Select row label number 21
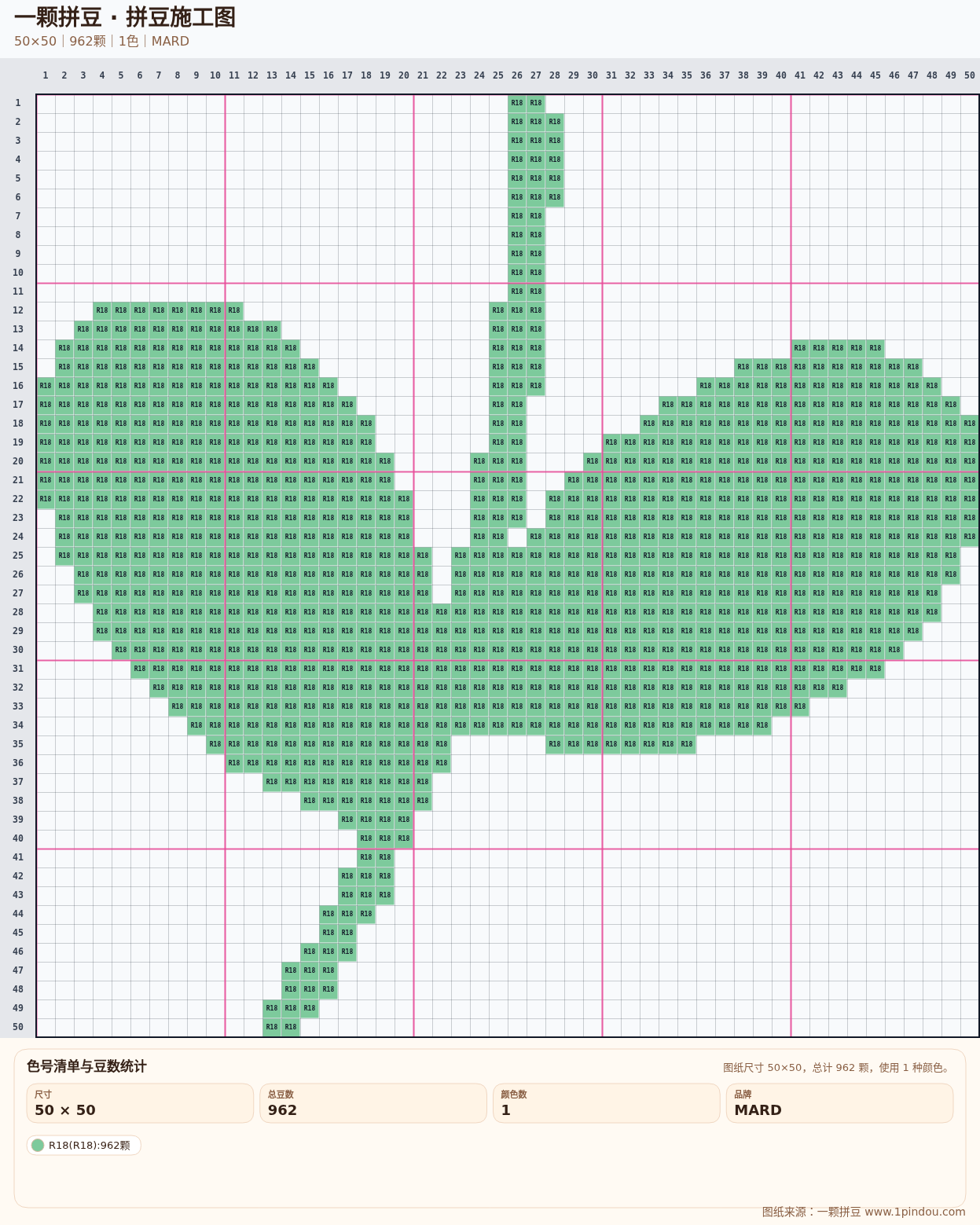The height and width of the screenshot is (1225, 980). pos(18,480)
